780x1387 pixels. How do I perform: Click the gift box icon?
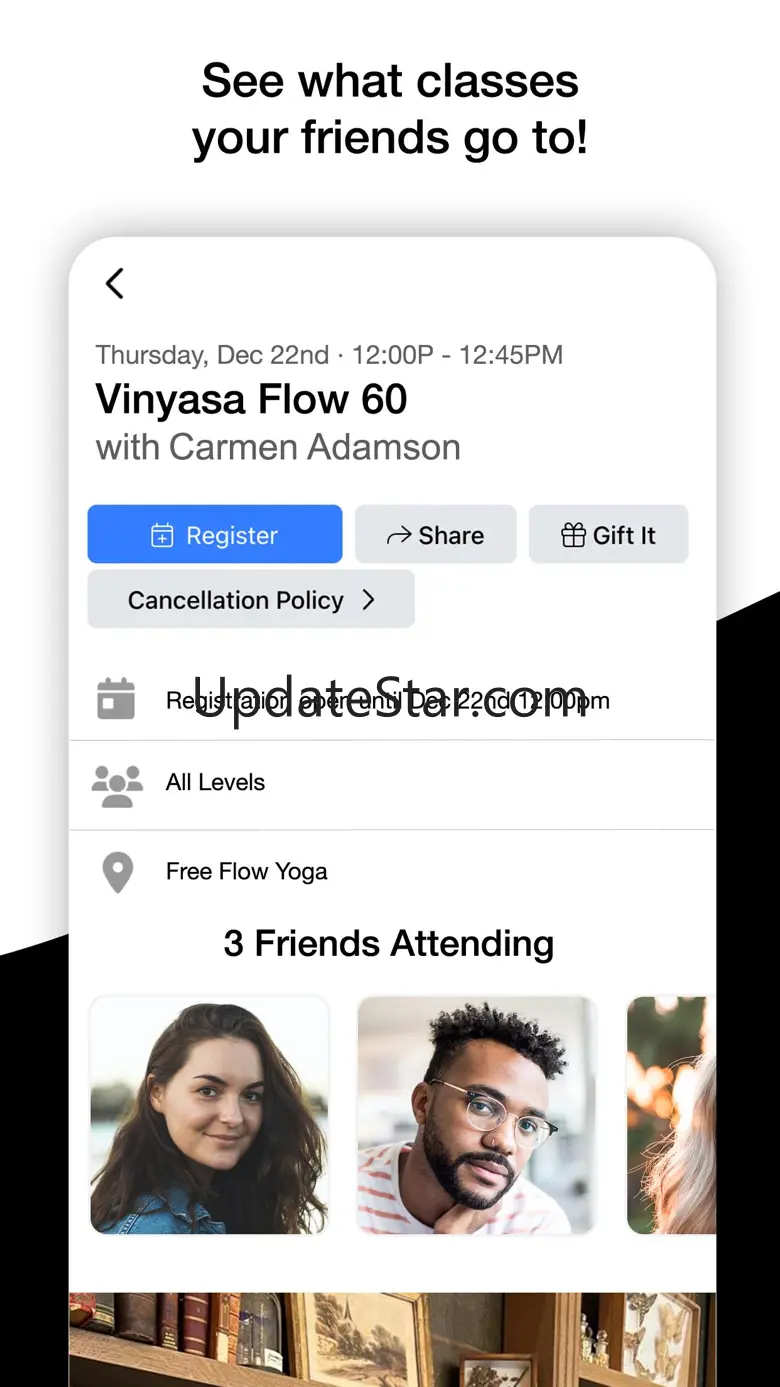tap(573, 536)
